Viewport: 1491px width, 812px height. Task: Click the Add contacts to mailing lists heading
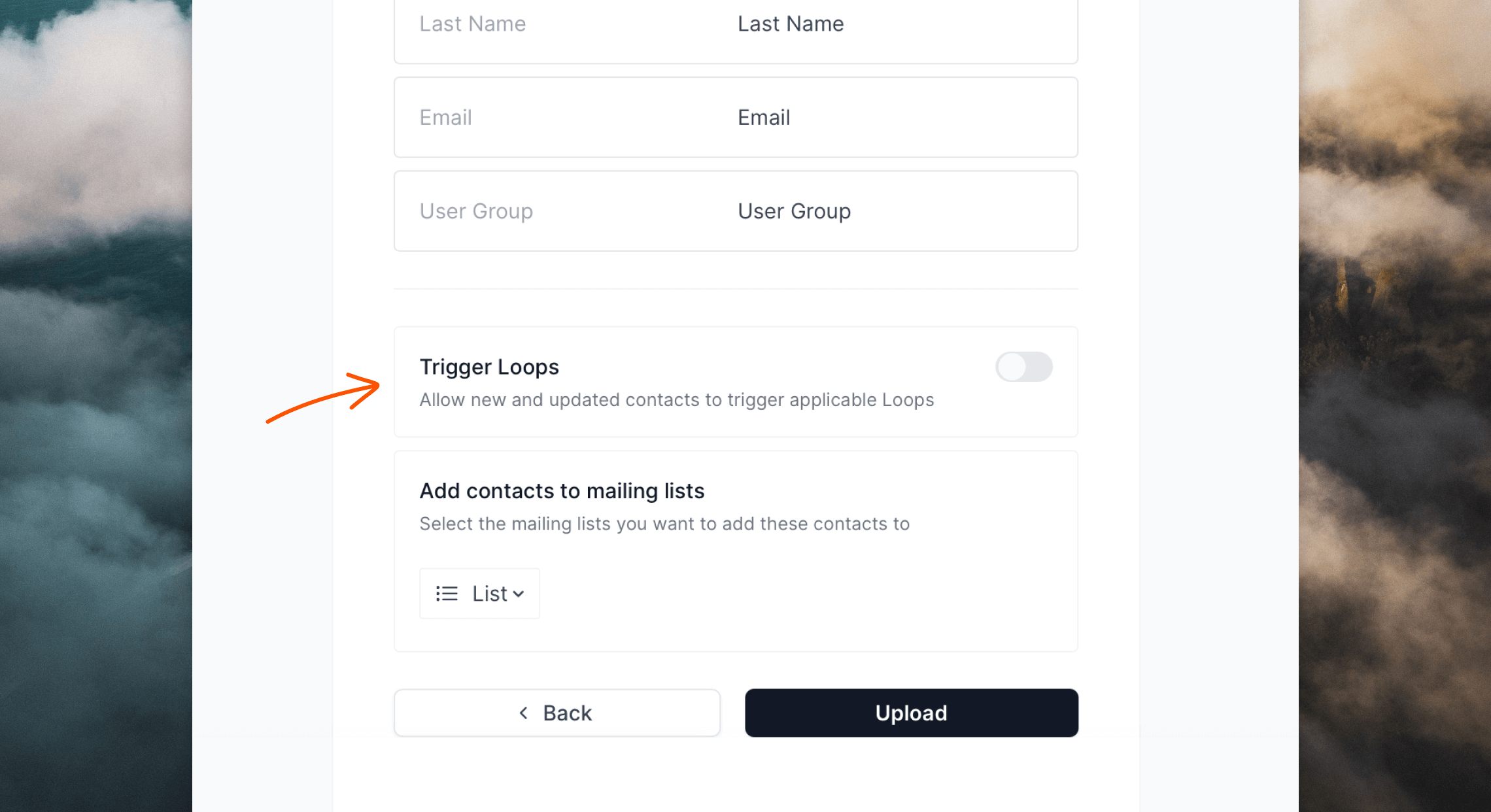[x=562, y=491]
